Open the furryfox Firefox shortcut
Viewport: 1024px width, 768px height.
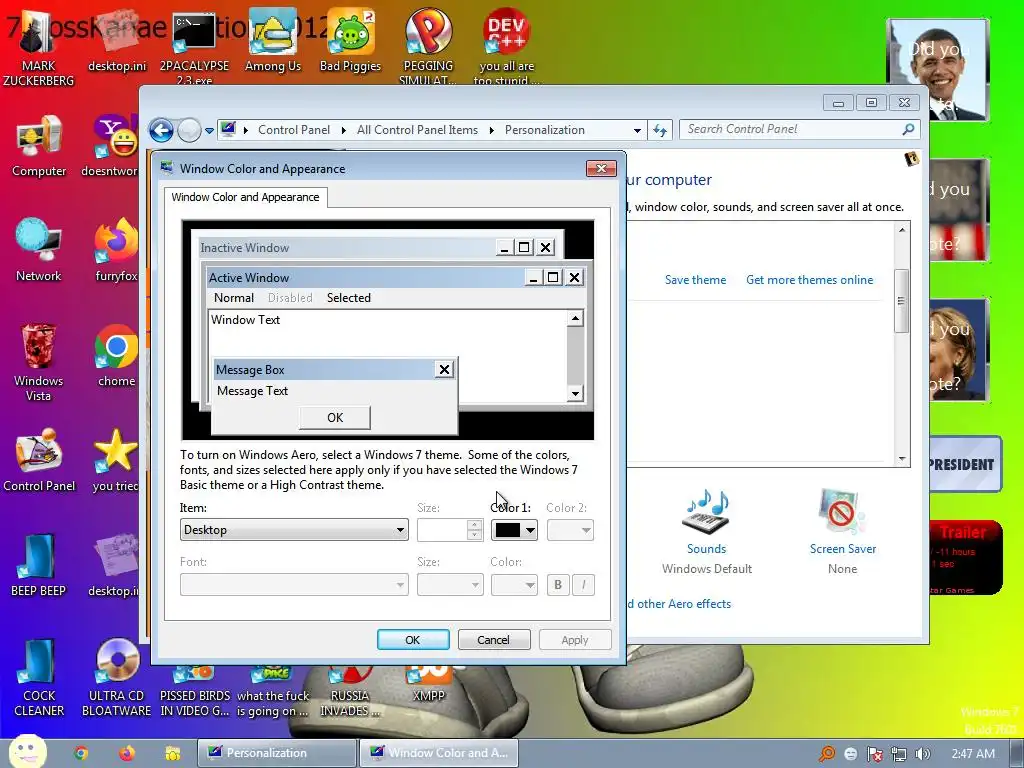(x=116, y=250)
